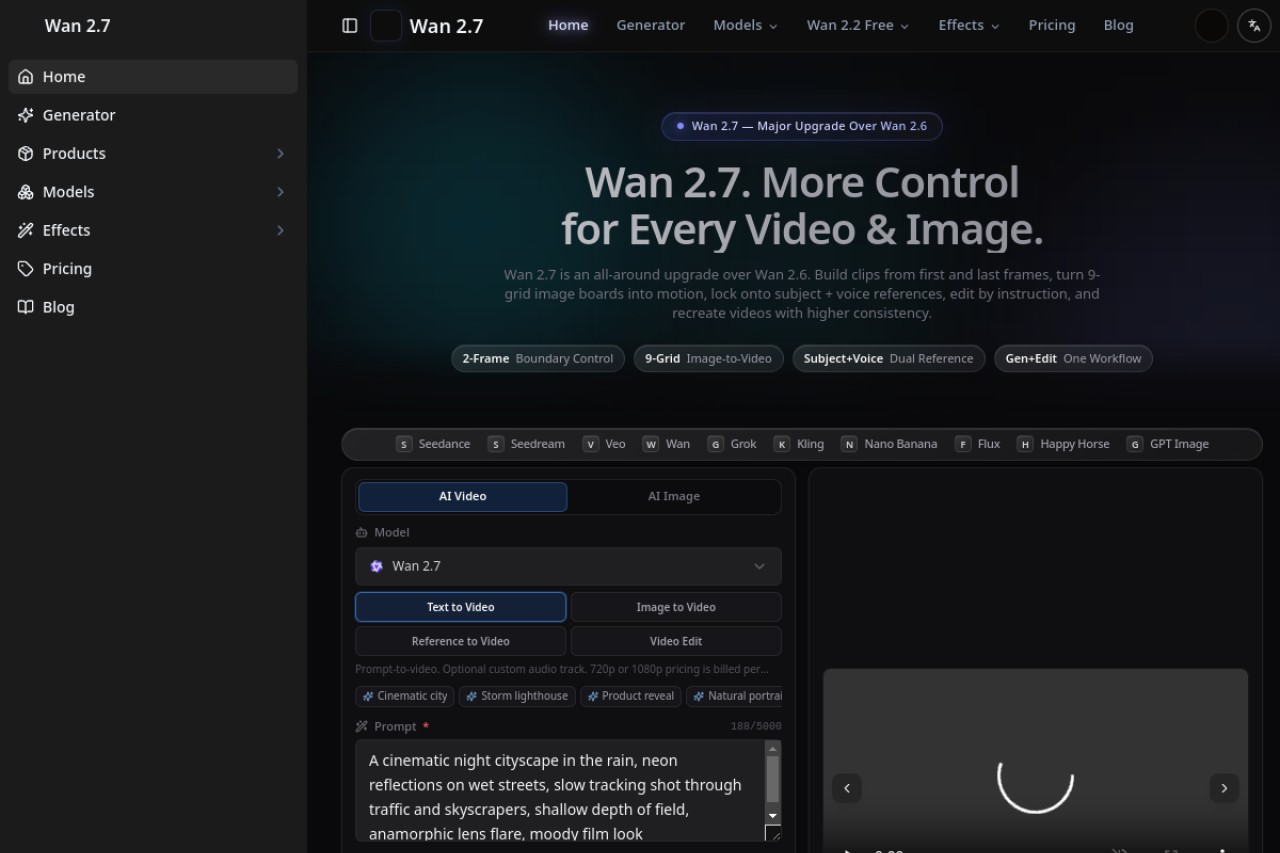The height and width of the screenshot is (853, 1280).
Task: Select the Image to Video mode
Action: coord(676,607)
